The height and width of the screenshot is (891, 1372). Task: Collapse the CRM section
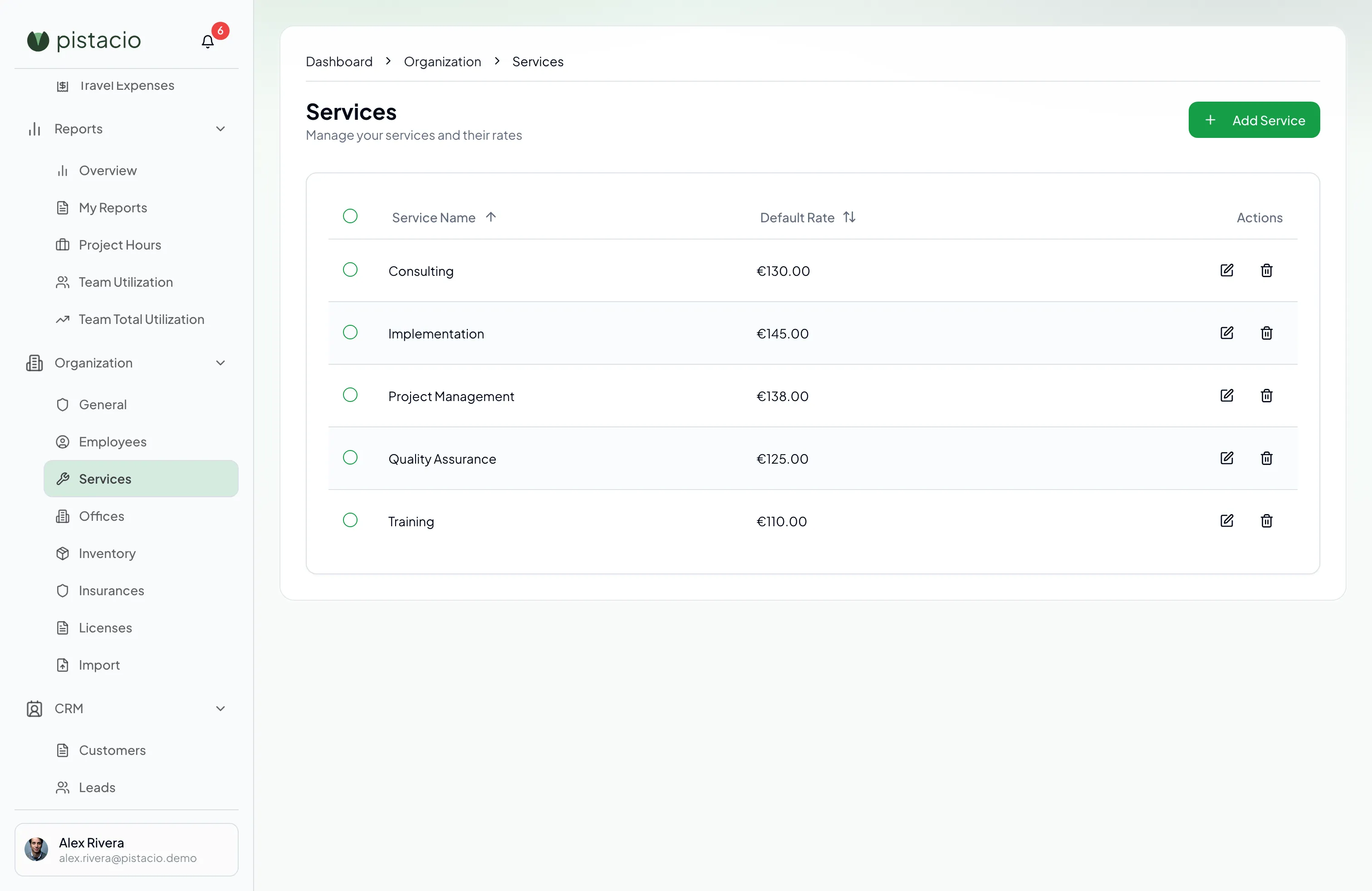(220, 709)
